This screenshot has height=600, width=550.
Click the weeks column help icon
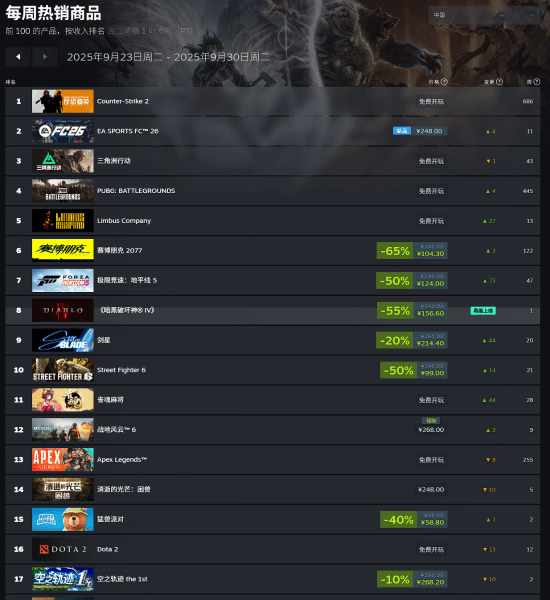coord(537,82)
